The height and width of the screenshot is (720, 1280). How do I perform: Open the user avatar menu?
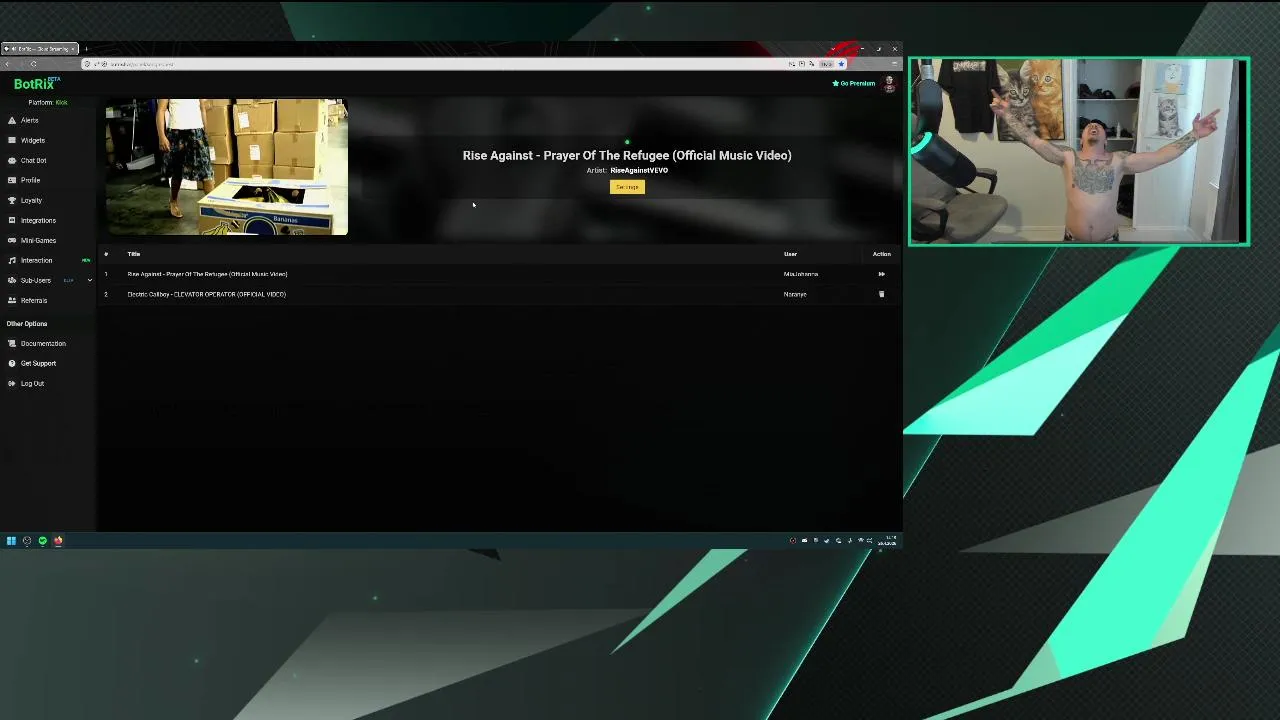coord(889,84)
